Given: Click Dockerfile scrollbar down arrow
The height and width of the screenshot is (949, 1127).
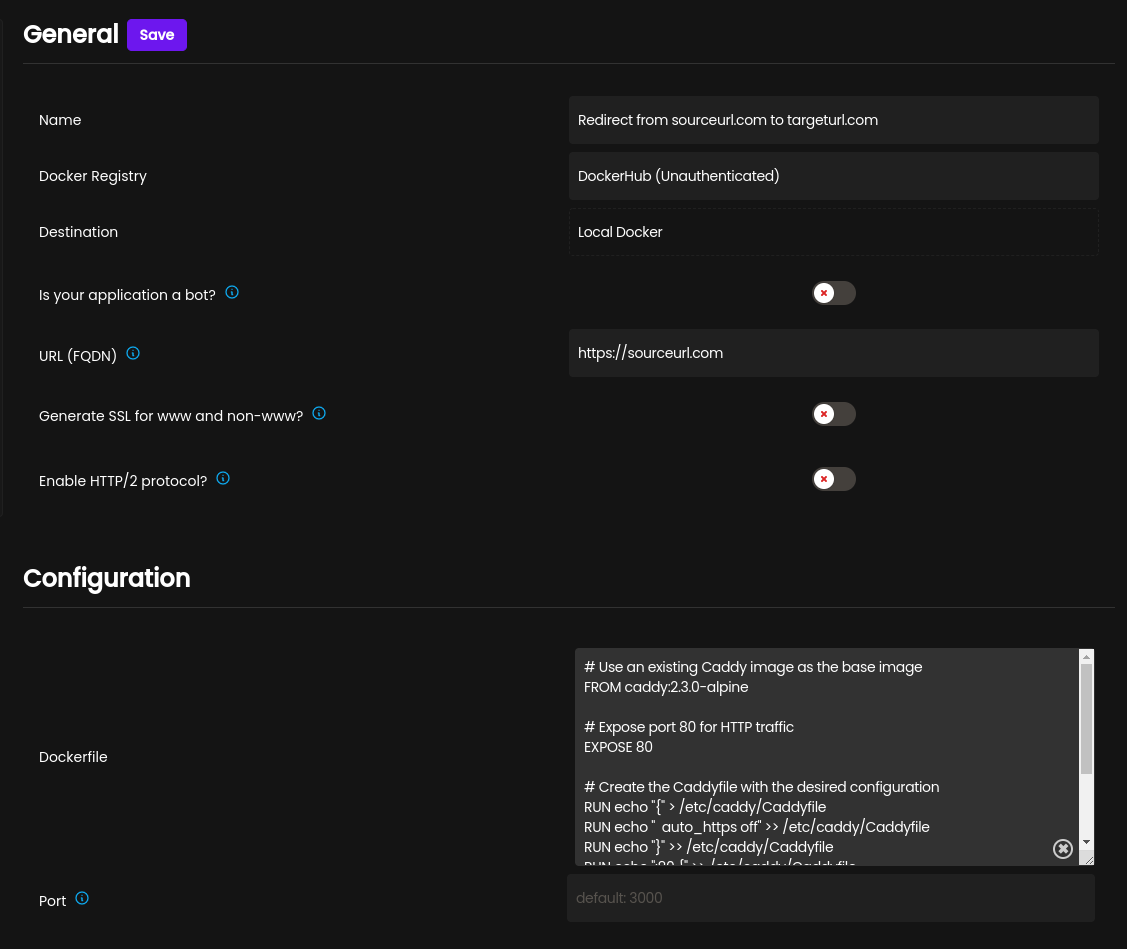Looking at the screenshot, I should (x=1086, y=842).
